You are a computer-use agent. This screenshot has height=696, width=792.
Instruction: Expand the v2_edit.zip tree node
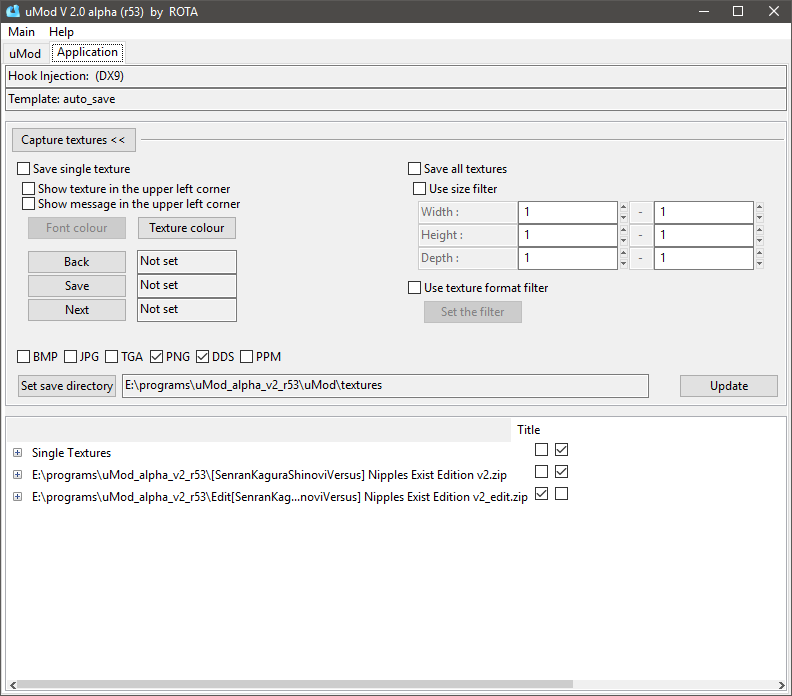pos(17,497)
